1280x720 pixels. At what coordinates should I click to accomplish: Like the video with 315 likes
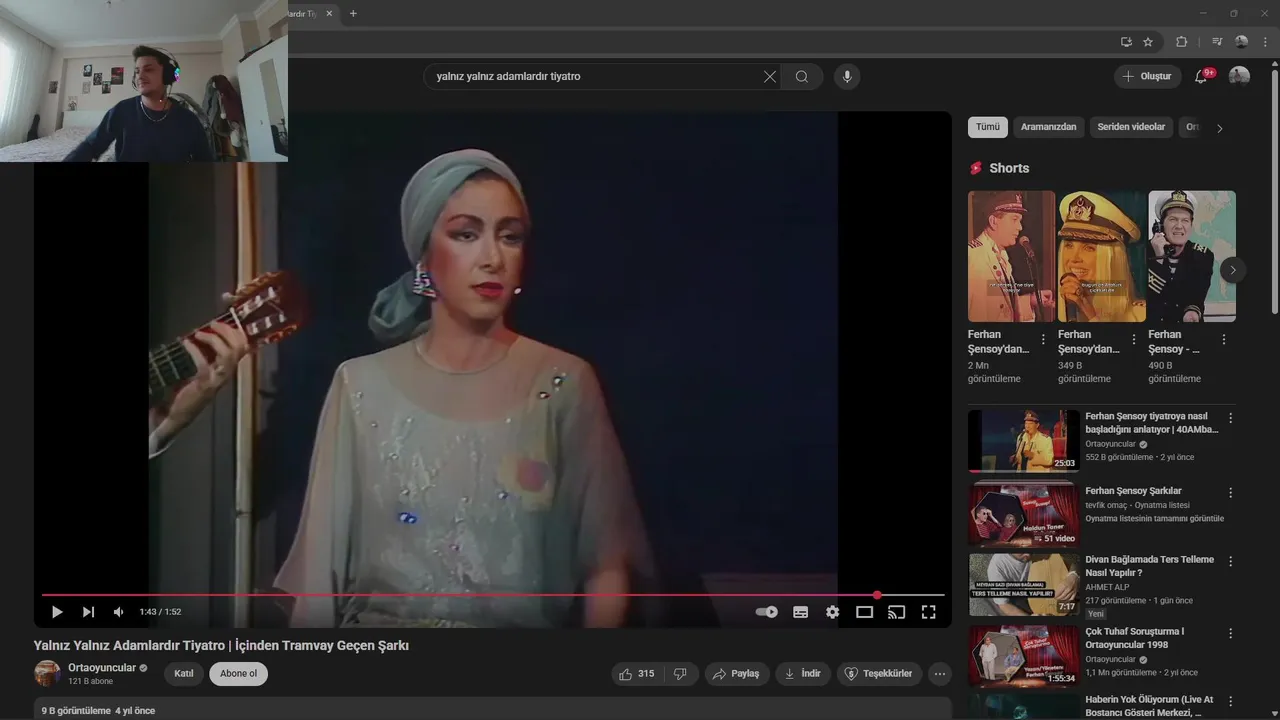(x=636, y=674)
